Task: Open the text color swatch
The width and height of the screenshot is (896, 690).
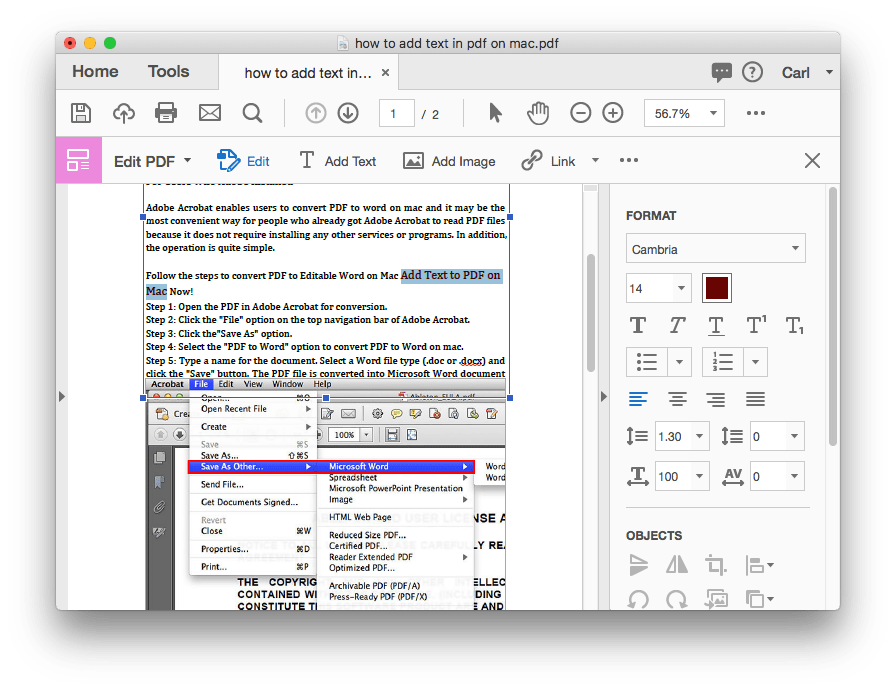Action: [716, 287]
